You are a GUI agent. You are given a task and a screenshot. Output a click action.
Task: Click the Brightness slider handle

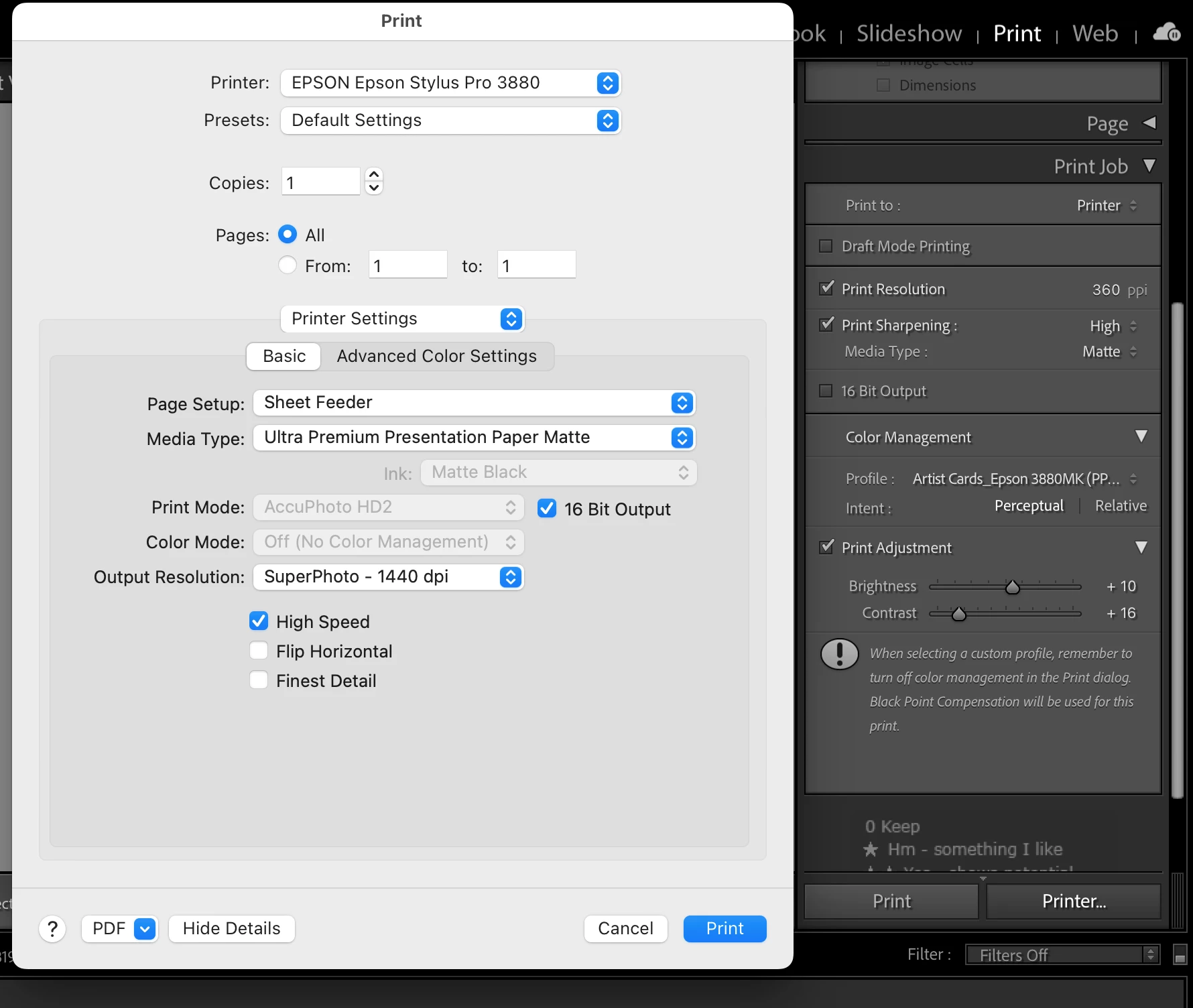point(1012,587)
